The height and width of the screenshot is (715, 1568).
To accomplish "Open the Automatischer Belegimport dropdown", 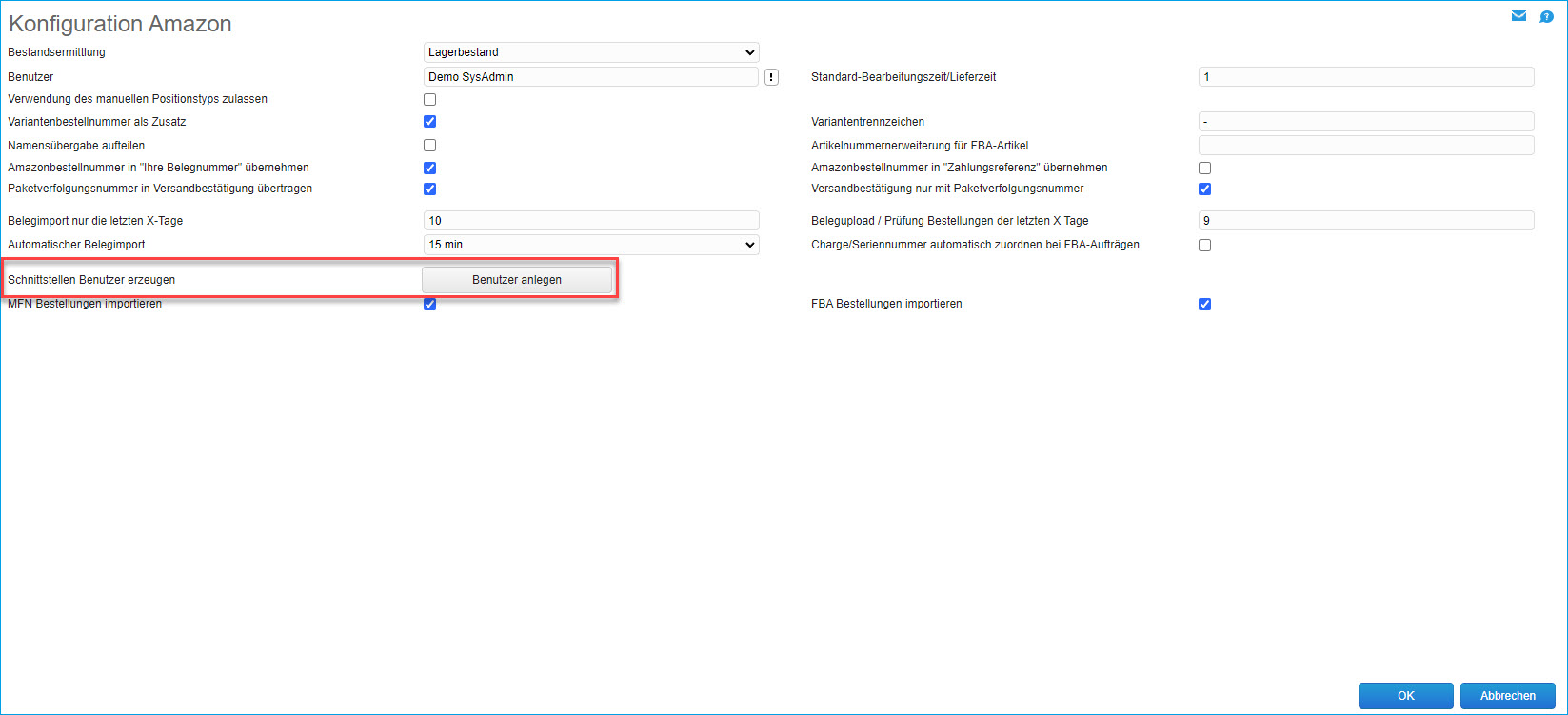I will point(591,245).
